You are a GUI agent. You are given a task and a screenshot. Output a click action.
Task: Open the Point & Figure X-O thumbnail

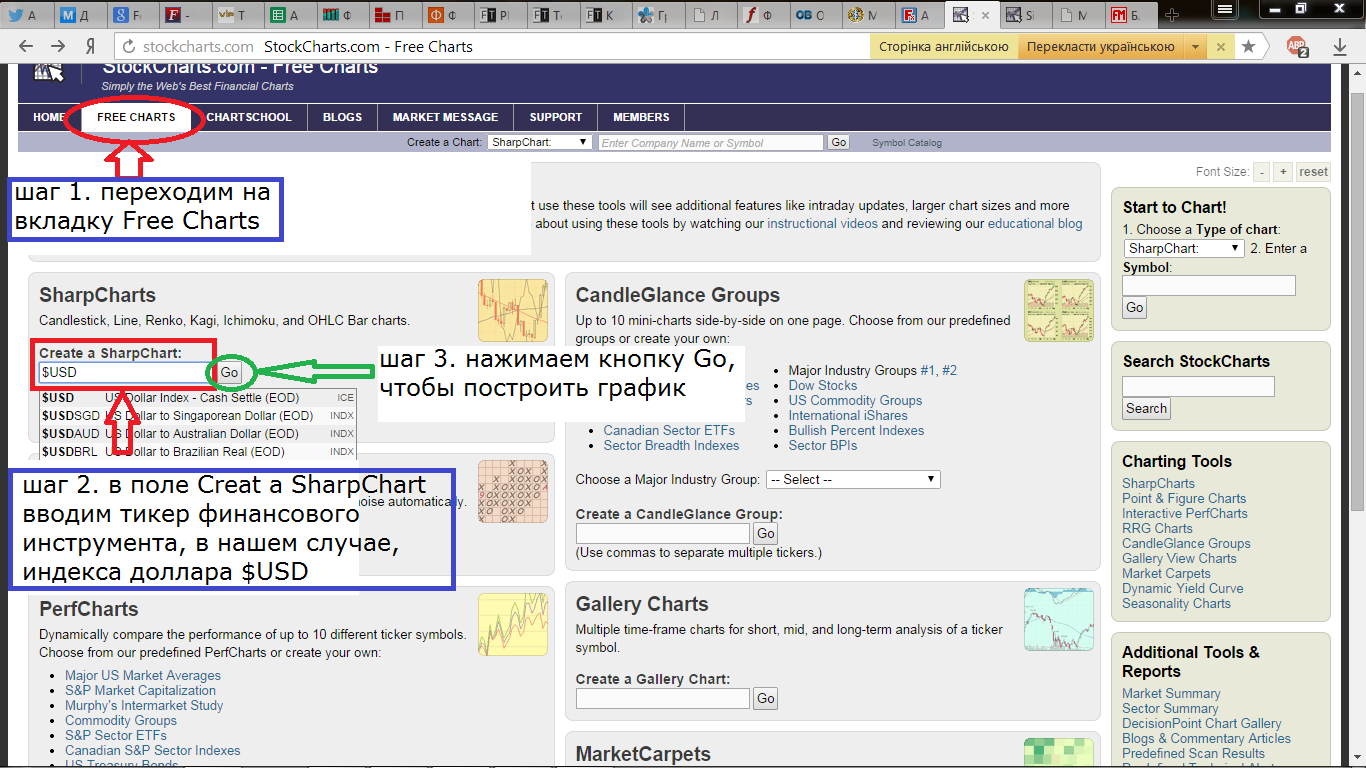[513, 491]
